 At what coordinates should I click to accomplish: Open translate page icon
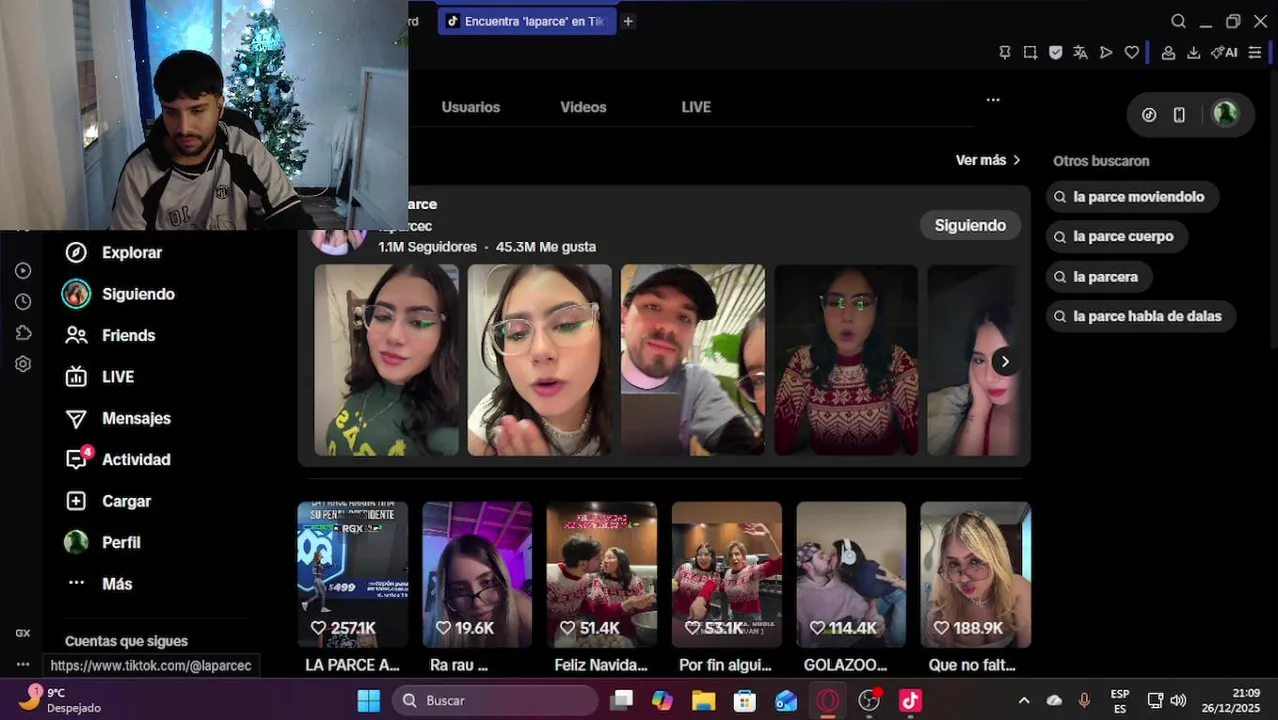click(1080, 53)
